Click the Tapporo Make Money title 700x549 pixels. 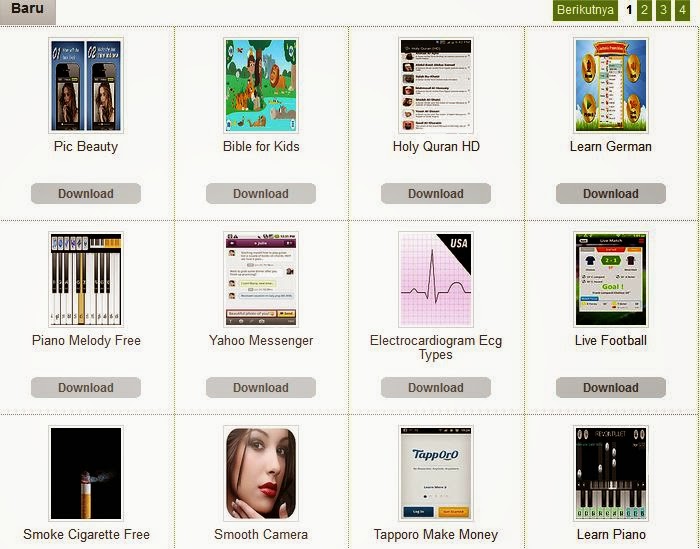click(436, 534)
